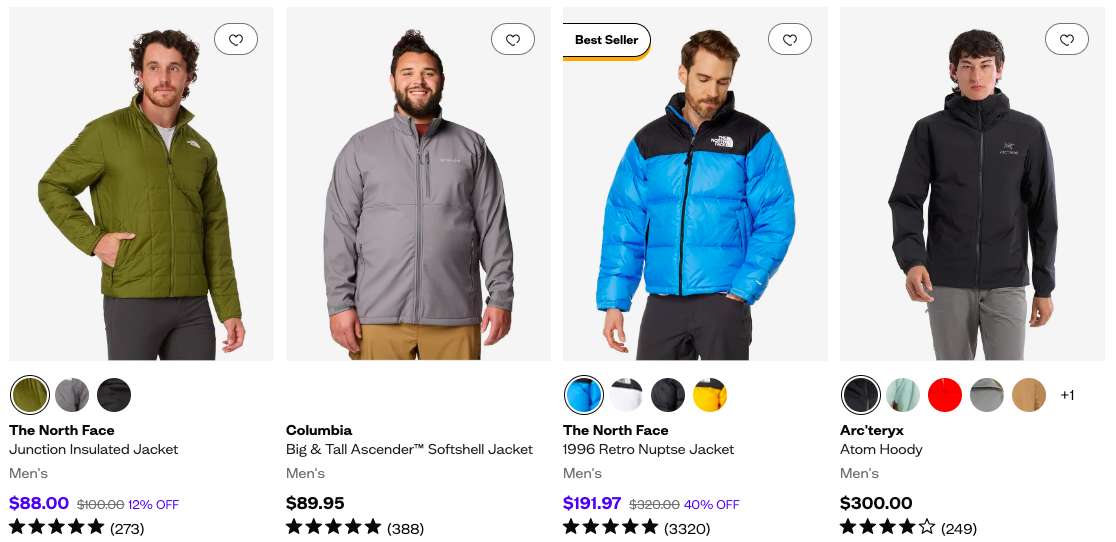The height and width of the screenshot is (542, 1116).
Task: Click the Best Seller badge
Action: [x=607, y=40]
